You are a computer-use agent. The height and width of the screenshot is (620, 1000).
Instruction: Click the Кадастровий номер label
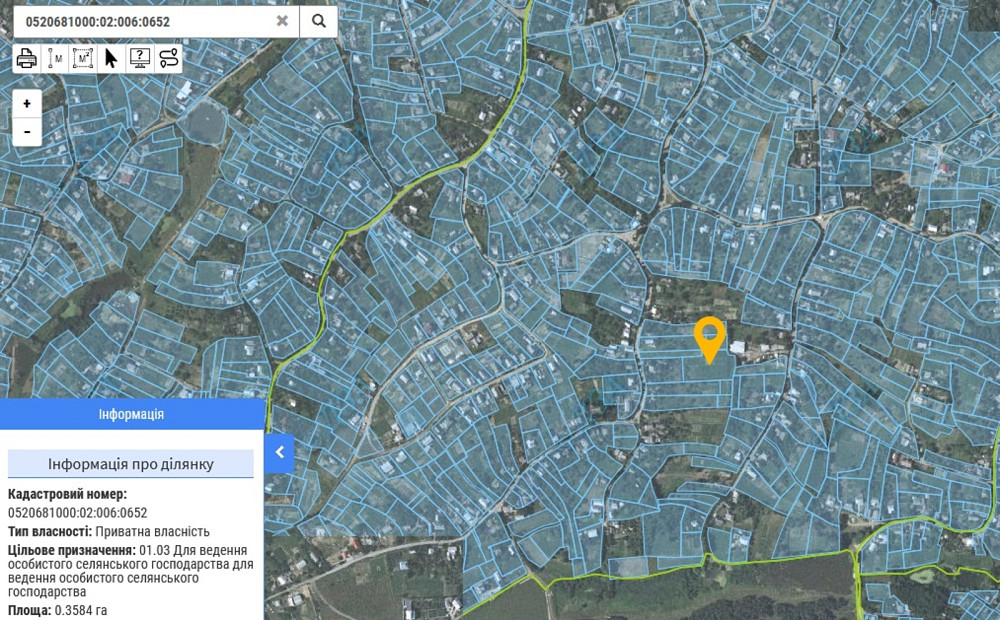pyautogui.click(x=67, y=495)
